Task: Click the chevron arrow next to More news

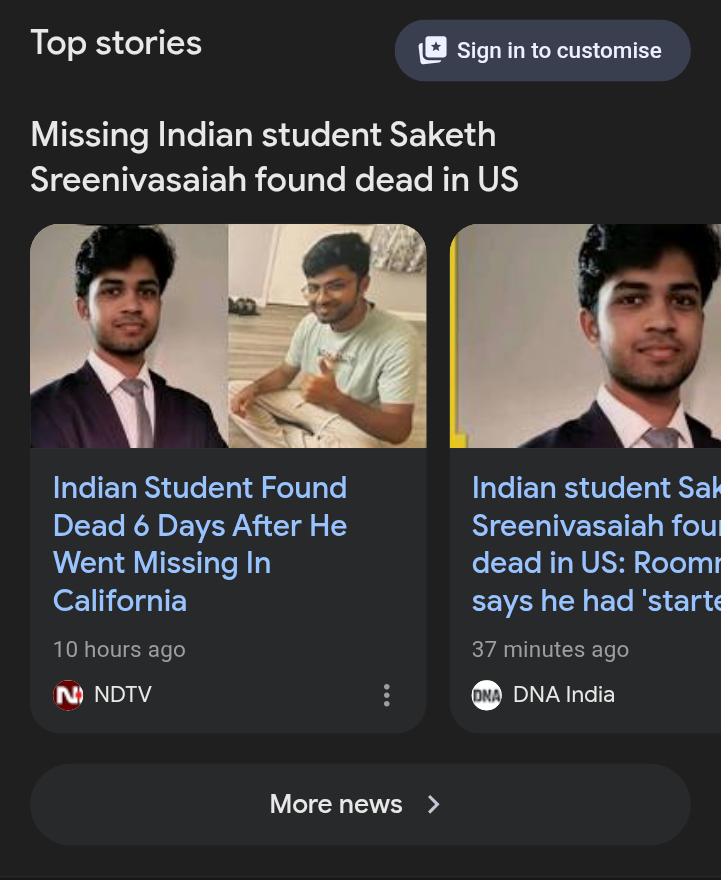Action: pos(433,804)
